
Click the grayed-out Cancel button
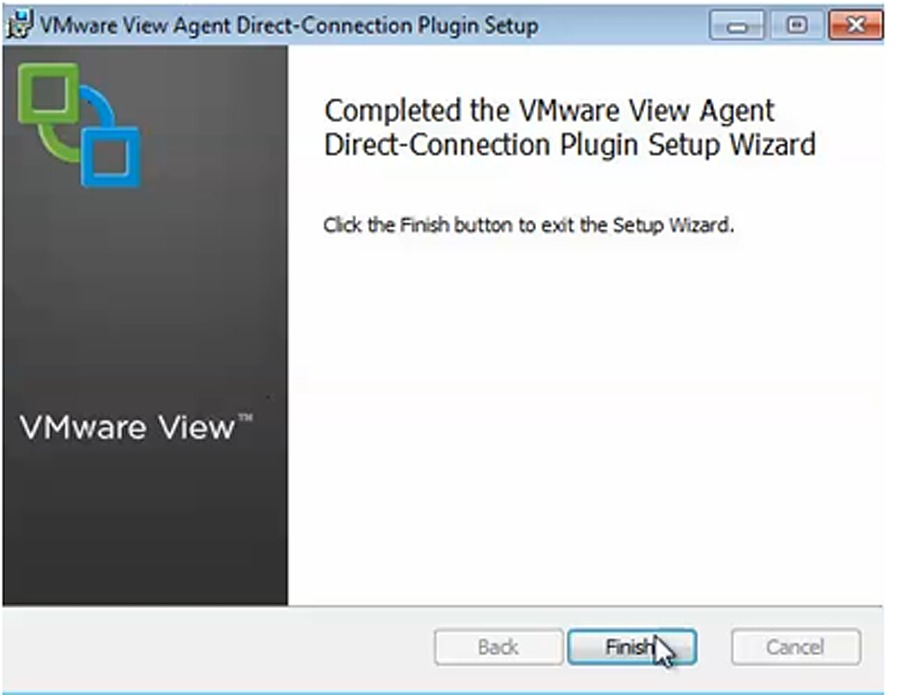click(x=796, y=647)
